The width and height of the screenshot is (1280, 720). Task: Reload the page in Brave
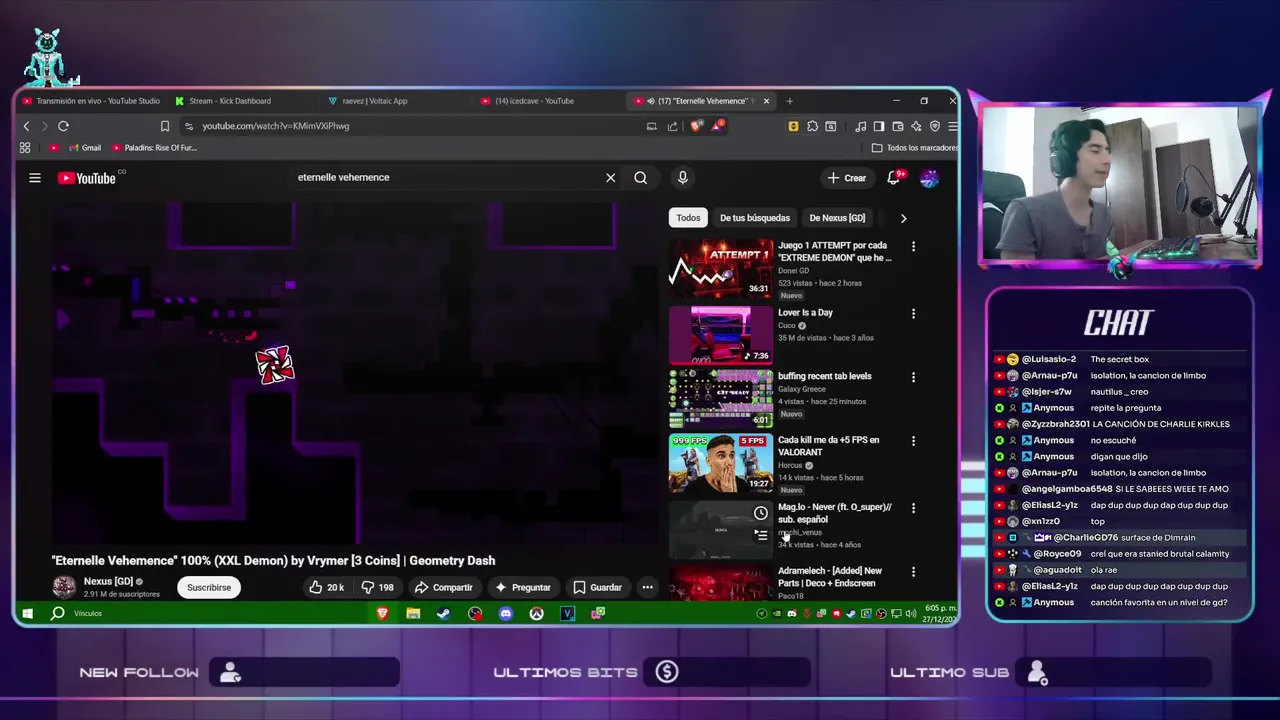point(63,126)
